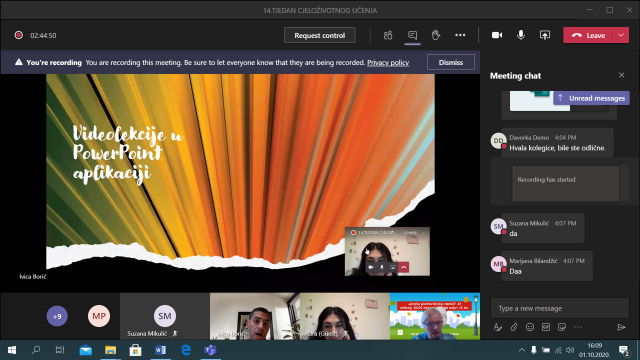This screenshot has width=640, height=360.
Task: Open the volume control in tray
Action: 570,350
